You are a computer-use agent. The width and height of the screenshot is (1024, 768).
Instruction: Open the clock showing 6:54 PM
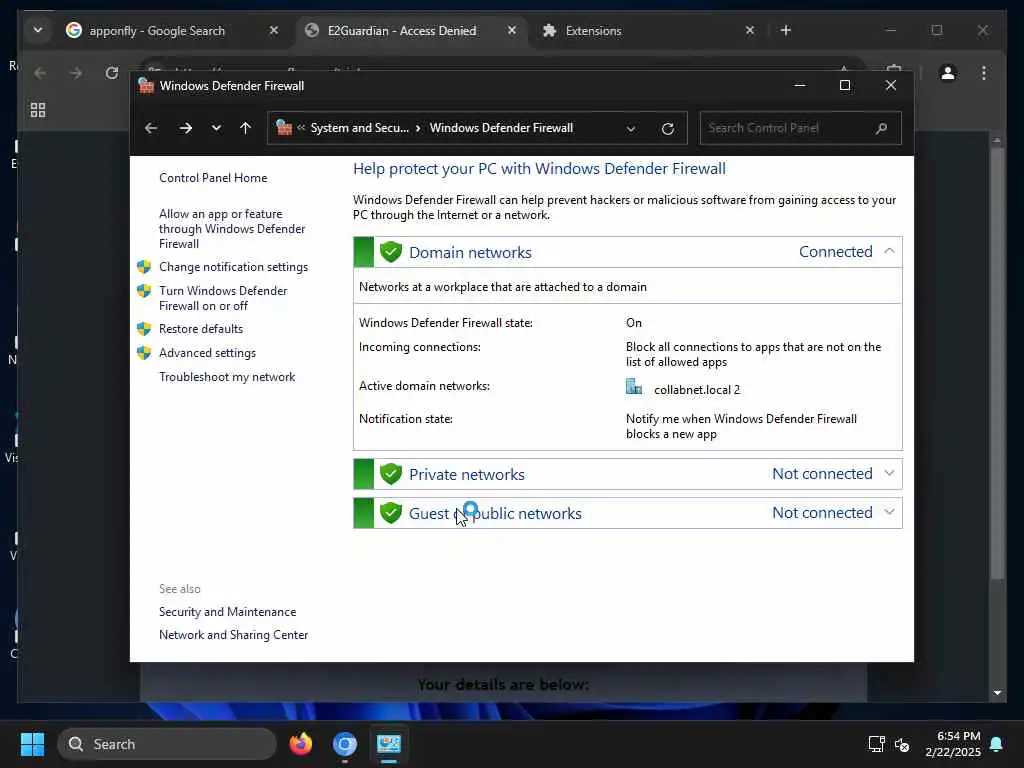[x=953, y=744]
